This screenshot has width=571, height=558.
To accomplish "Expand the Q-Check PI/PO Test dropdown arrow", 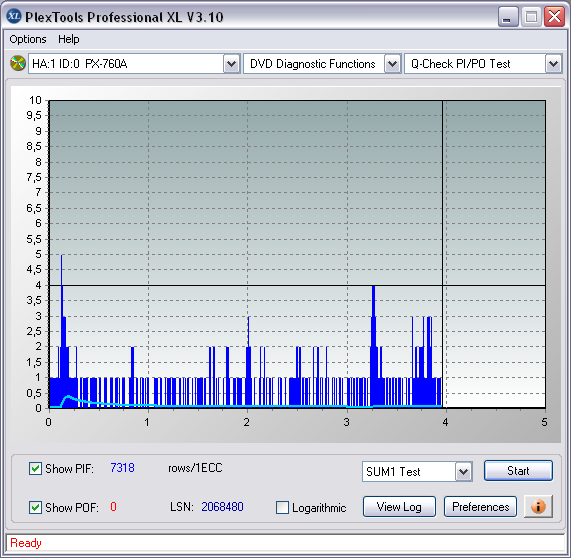I will coord(554,64).
